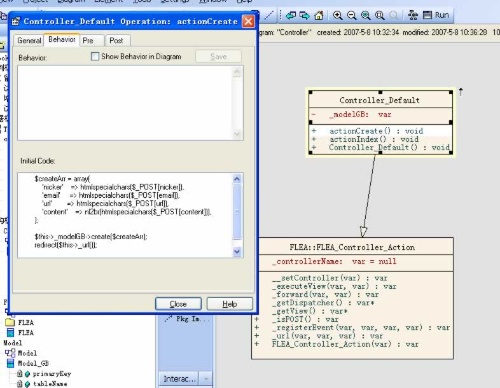Viewport: 500px width, 388px height.
Task: Select the diagonal line connector tool icon
Action: (x=269, y=15)
